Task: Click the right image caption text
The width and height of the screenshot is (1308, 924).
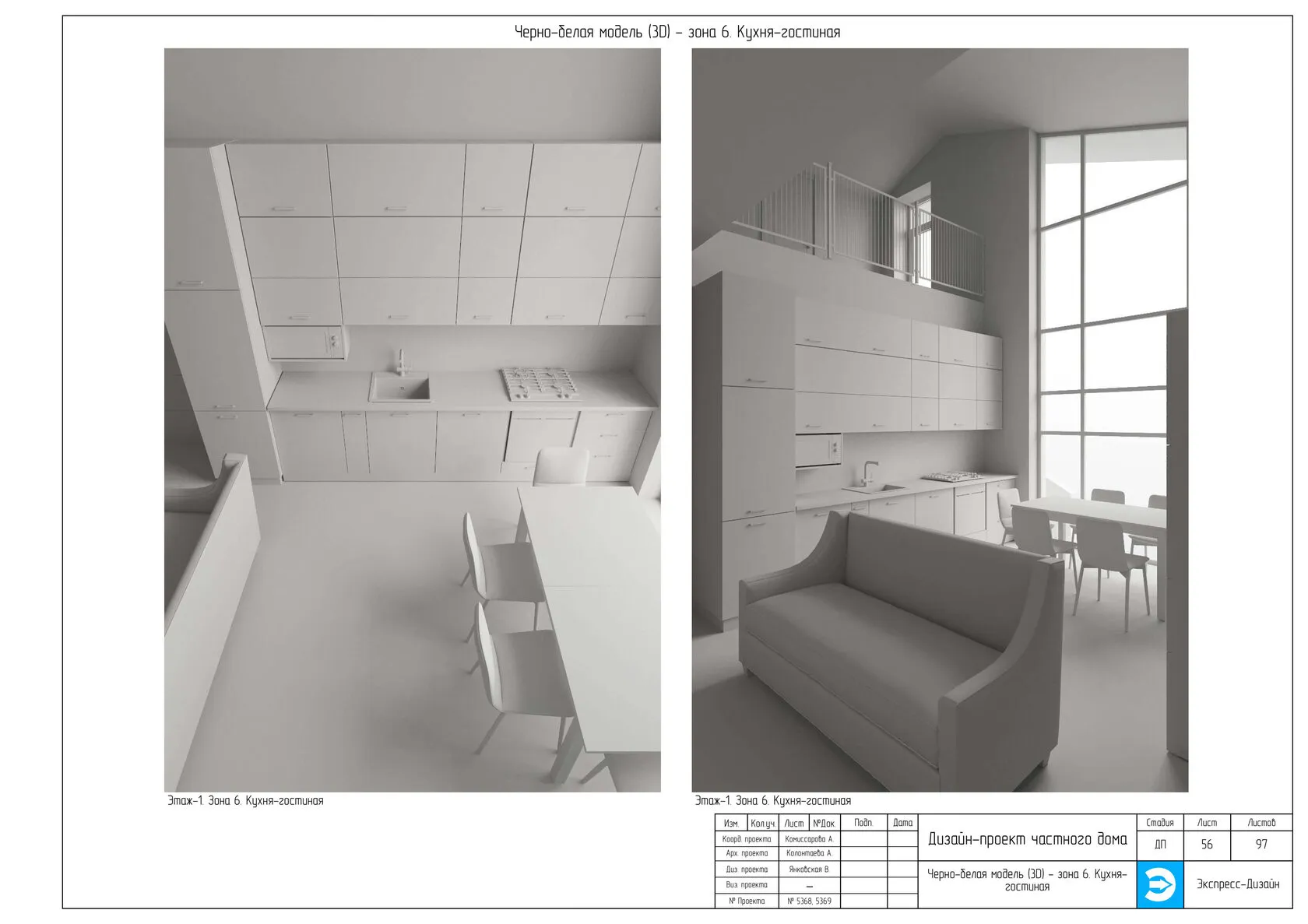Action: pos(772,801)
